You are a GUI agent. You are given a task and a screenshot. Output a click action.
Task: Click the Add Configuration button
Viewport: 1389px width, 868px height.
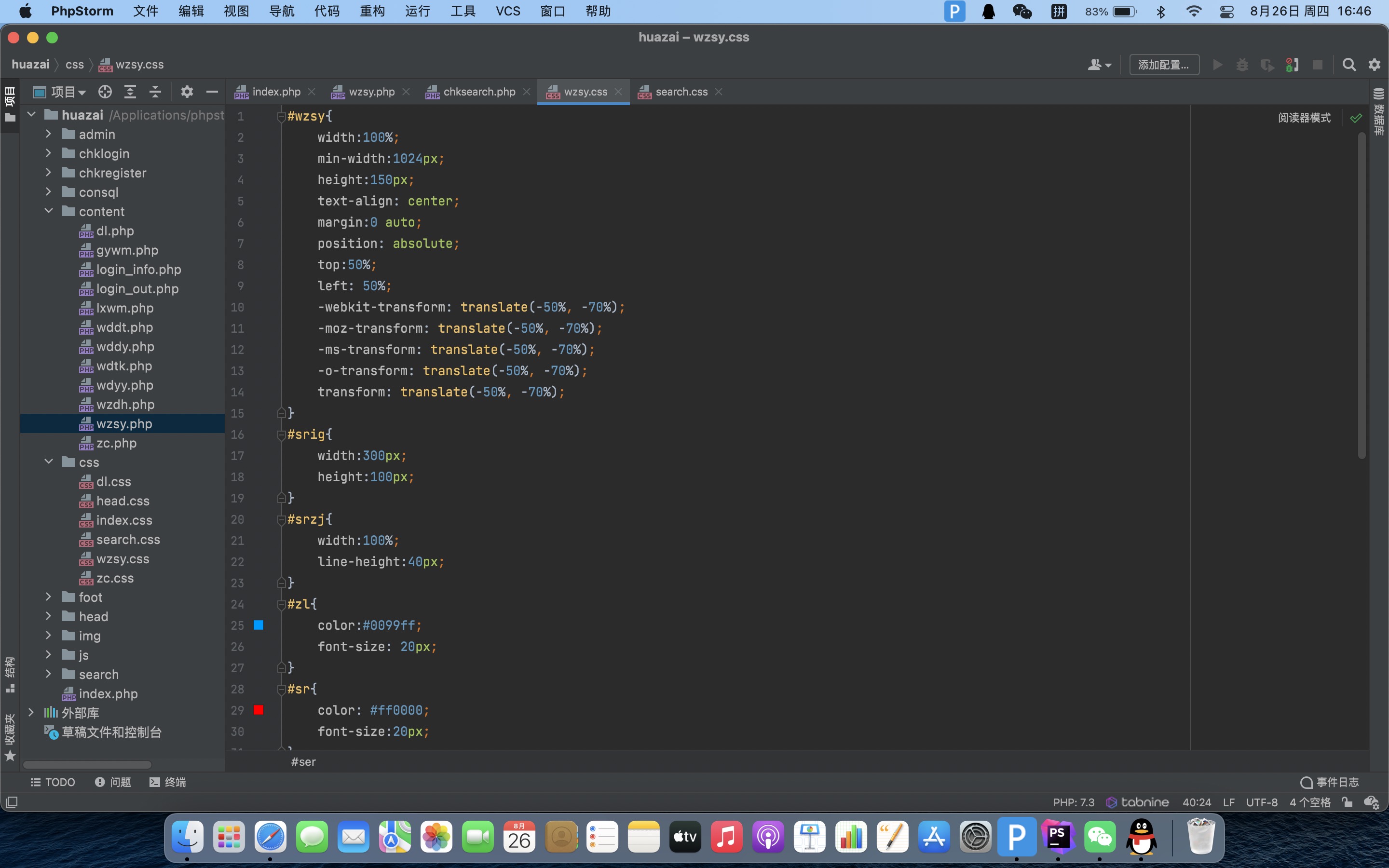pos(1163,65)
